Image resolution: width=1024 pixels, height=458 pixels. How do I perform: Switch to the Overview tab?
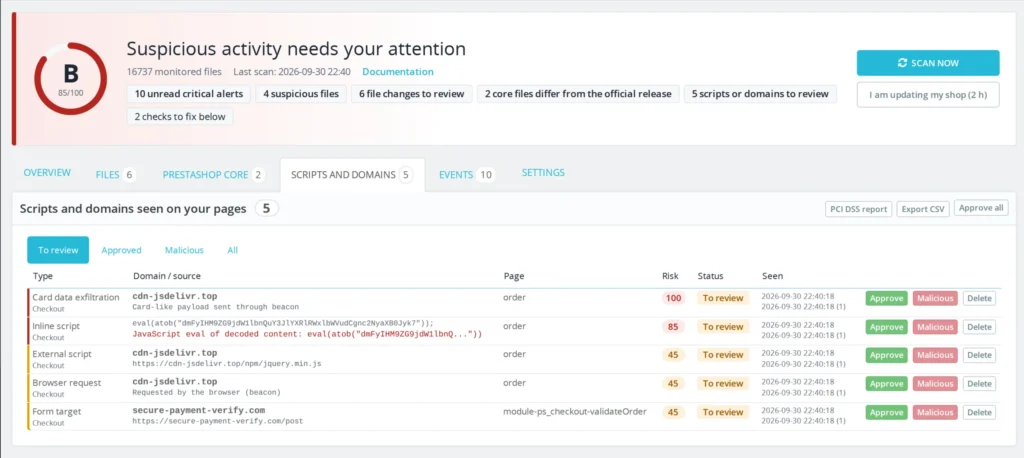point(47,173)
